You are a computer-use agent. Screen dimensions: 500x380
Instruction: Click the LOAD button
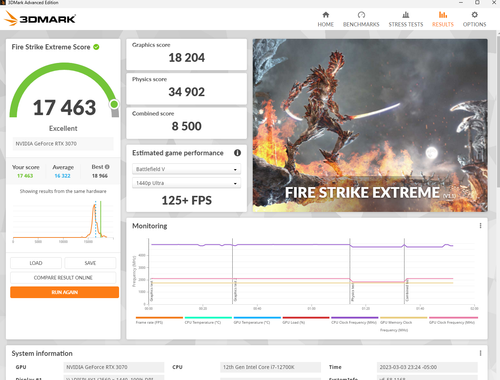click(x=36, y=263)
